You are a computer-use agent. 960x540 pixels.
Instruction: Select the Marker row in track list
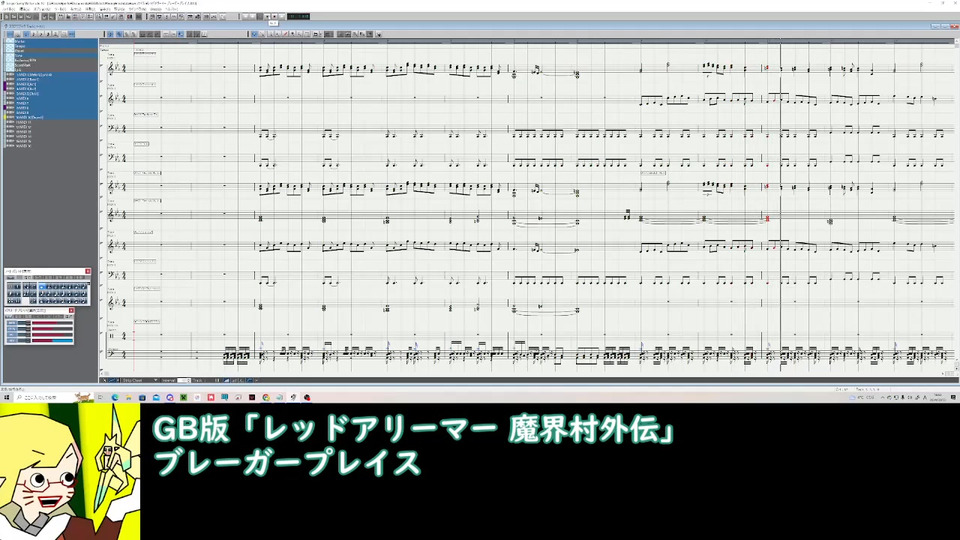click(x=51, y=42)
